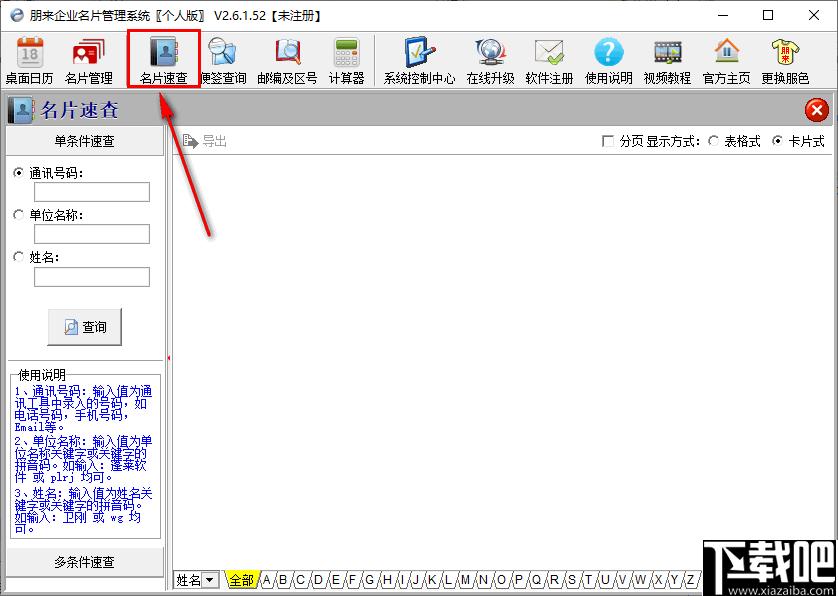Select the K letter tab
Viewport: 838px width, 596px height.
tap(432, 579)
